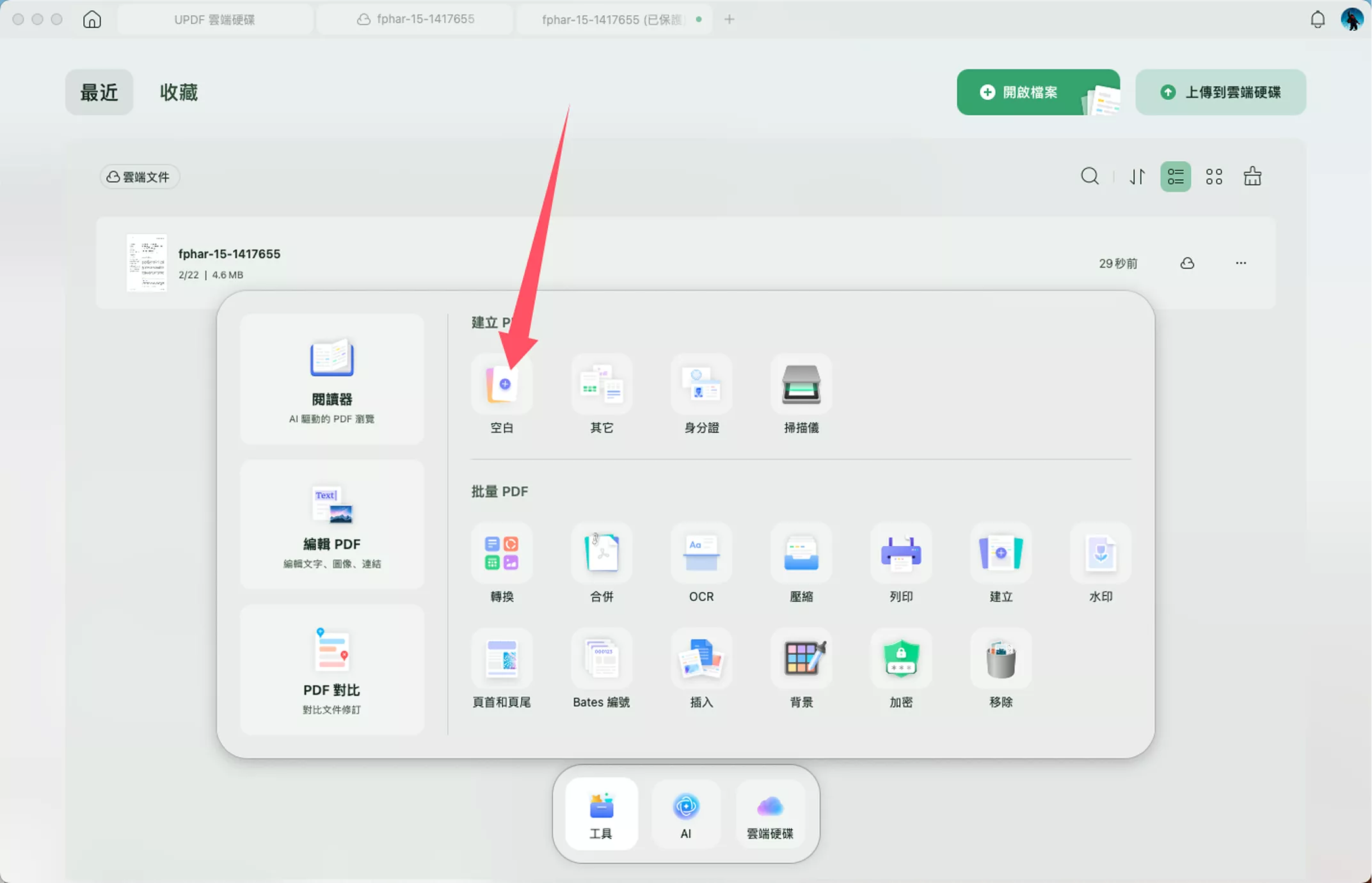Open batch 建立 create tool
Image resolution: width=1372 pixels, height=883 pixels.
click(x=1001, y=553)
